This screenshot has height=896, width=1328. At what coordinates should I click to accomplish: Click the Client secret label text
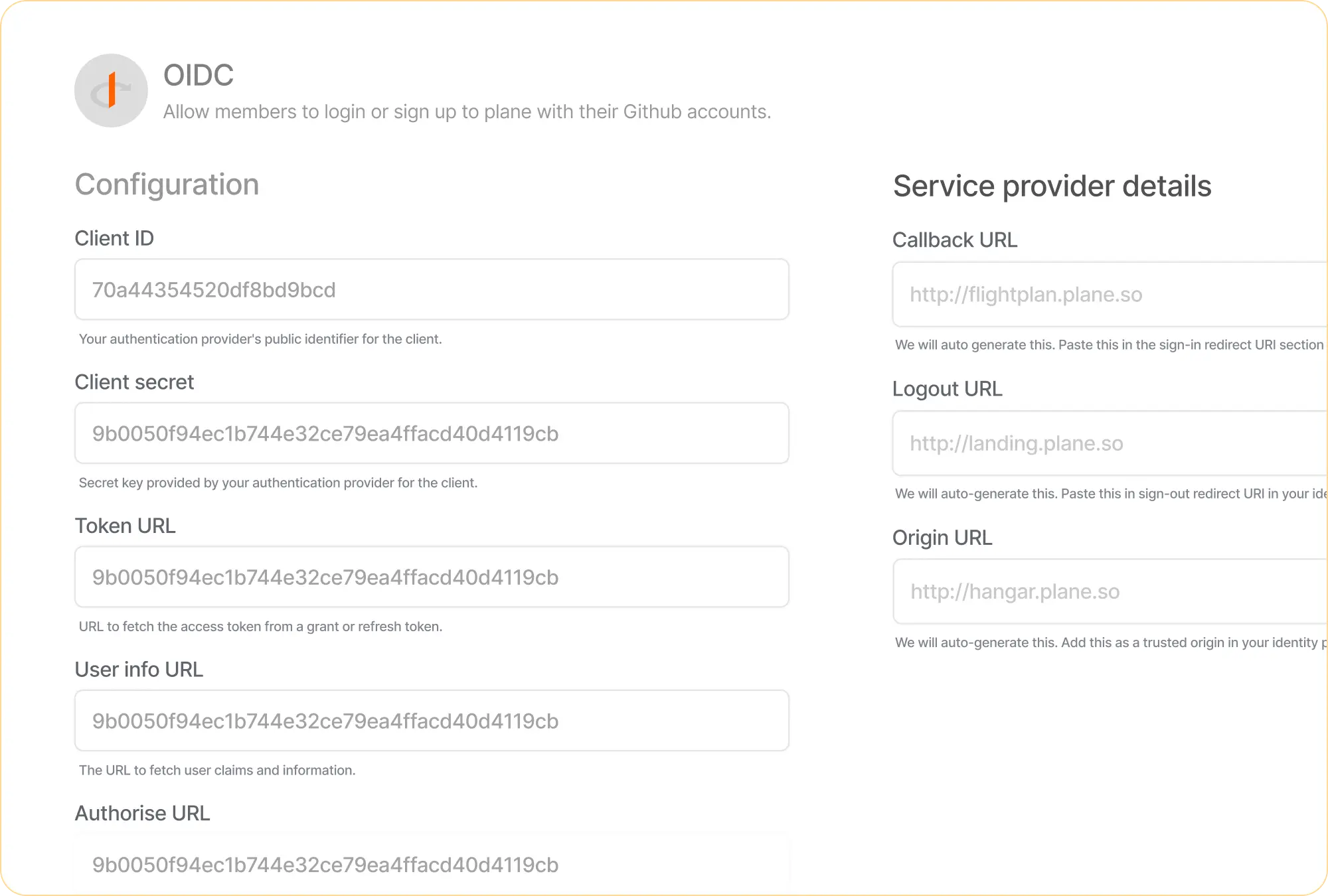click(x=134, y=382)
